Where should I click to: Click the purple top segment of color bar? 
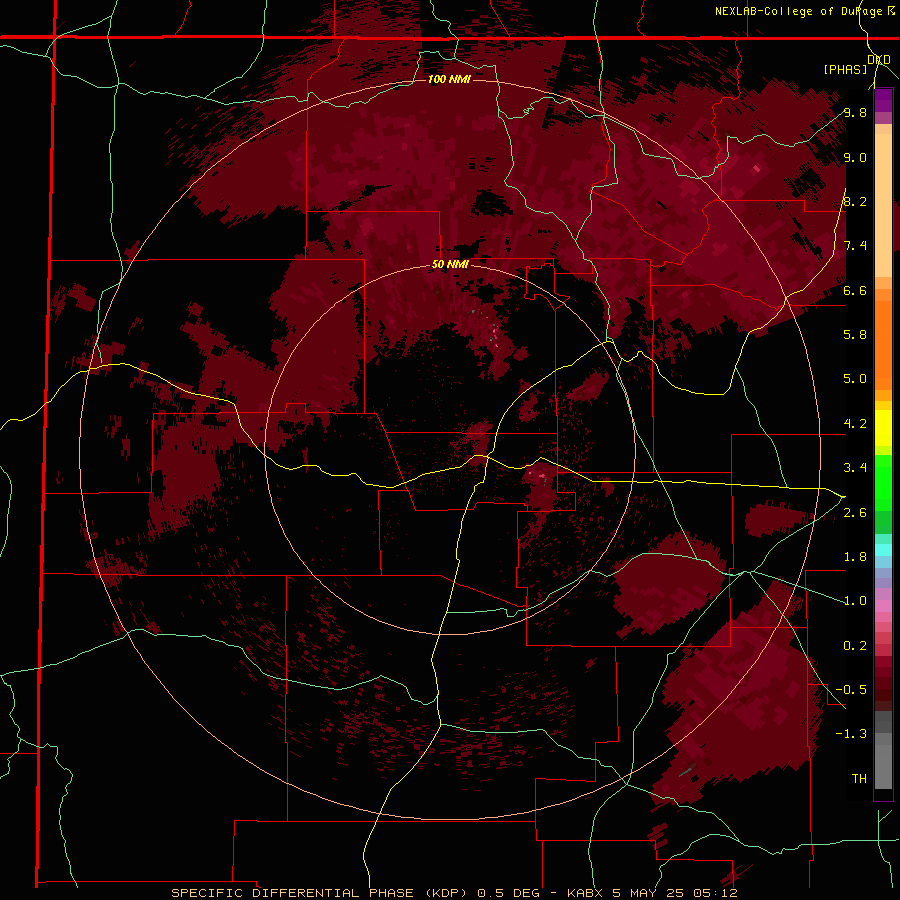[x=883, y=100]
